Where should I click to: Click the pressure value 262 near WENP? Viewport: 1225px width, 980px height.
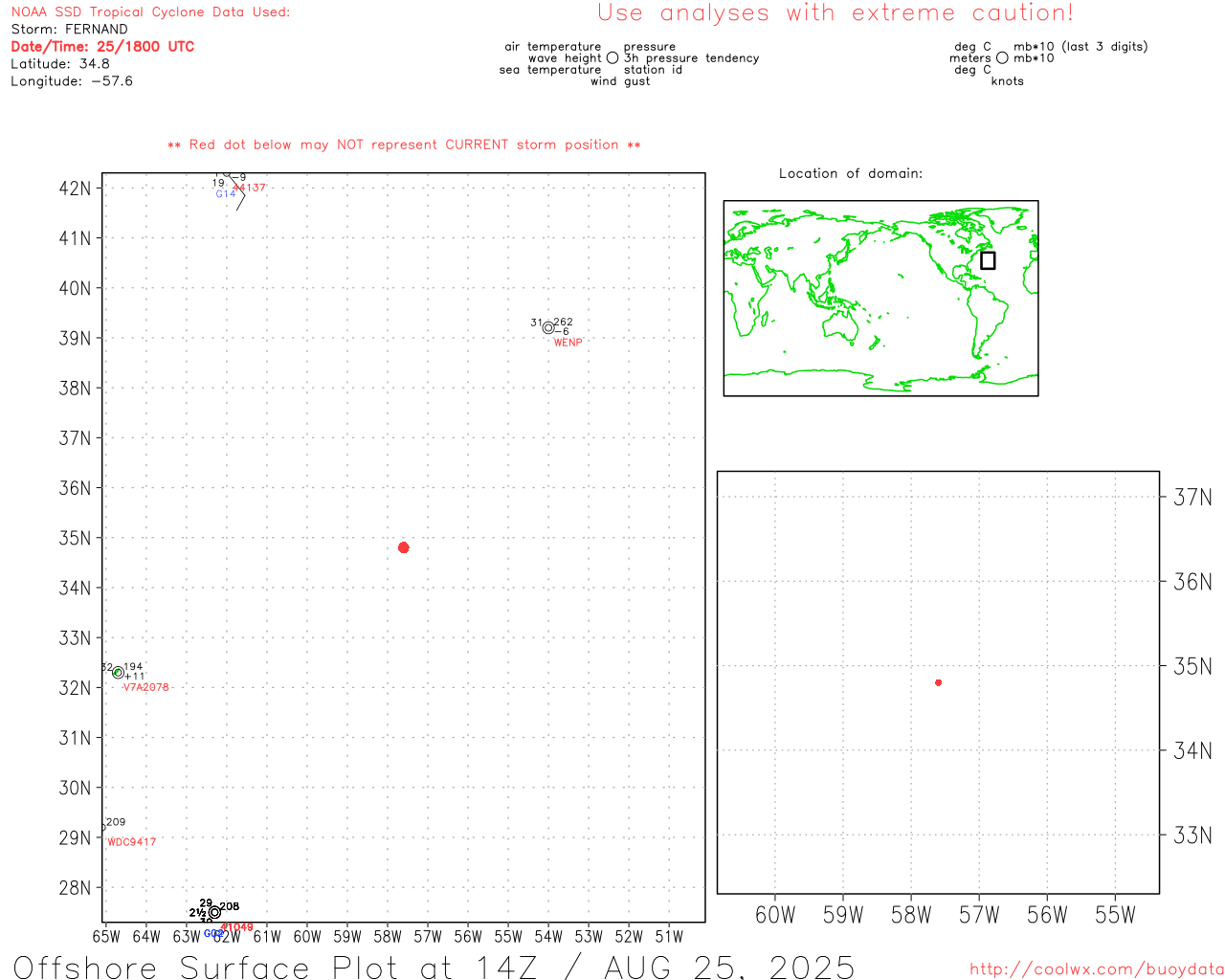point(564,323)
